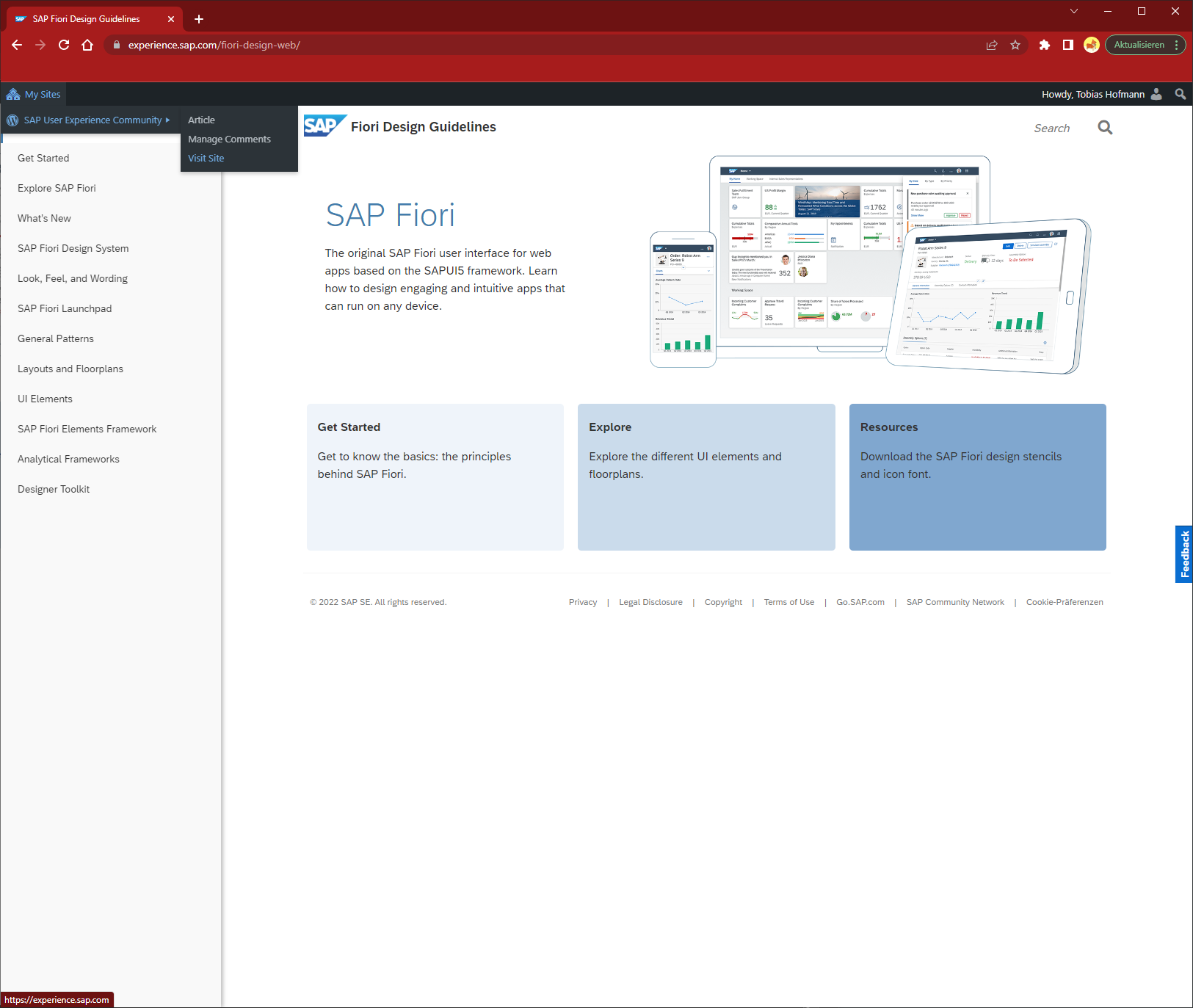Click the Explore card
This screenshot has height=1008, width=1193.
[x=706, y=477]
